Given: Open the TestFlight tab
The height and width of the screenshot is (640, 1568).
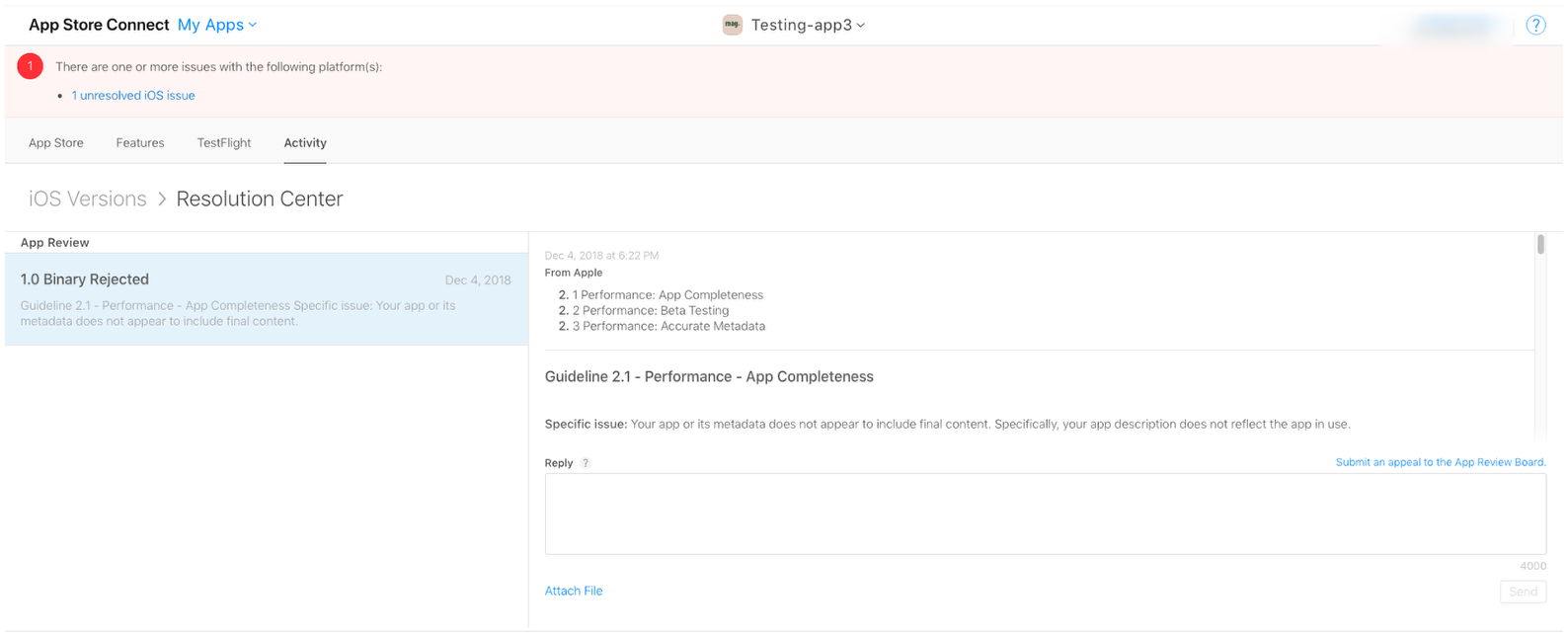Looking at the screenshot, I should pos(224,143).
